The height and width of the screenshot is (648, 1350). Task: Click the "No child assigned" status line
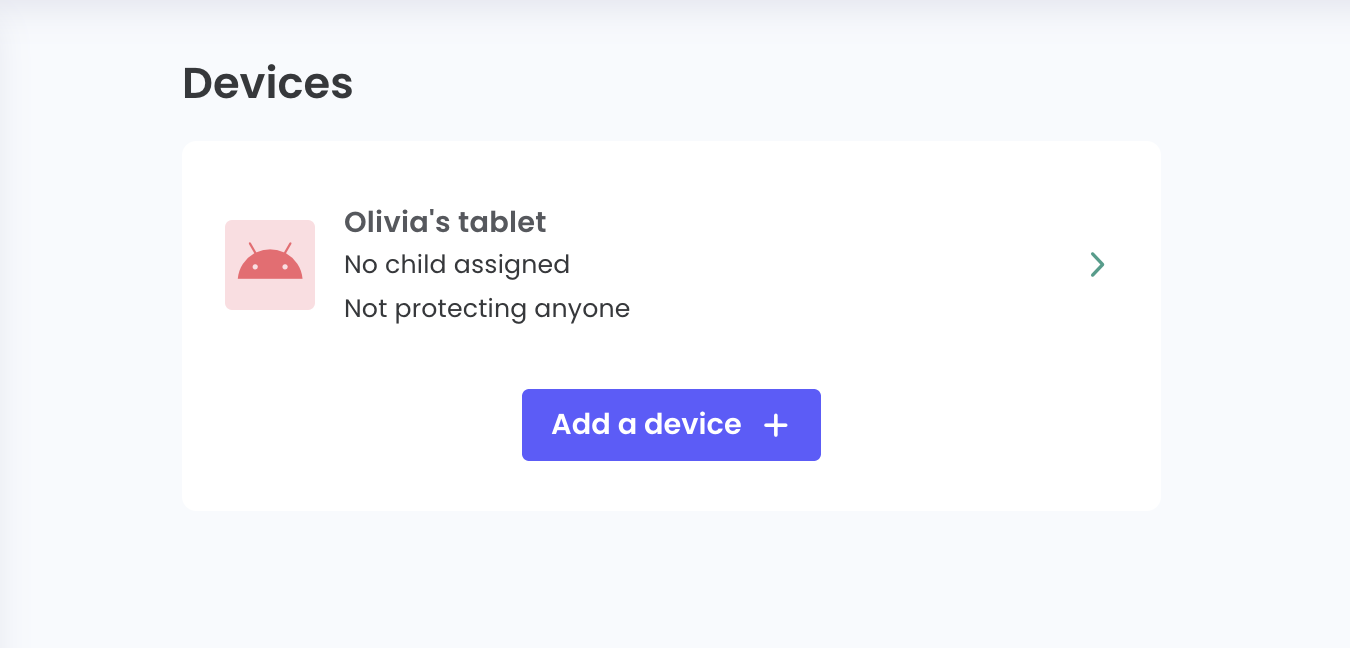457,264
